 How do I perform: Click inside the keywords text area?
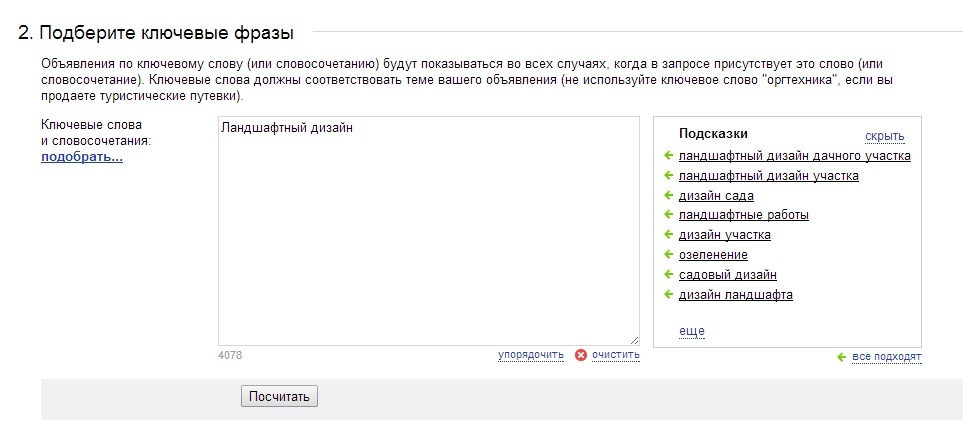429,231
